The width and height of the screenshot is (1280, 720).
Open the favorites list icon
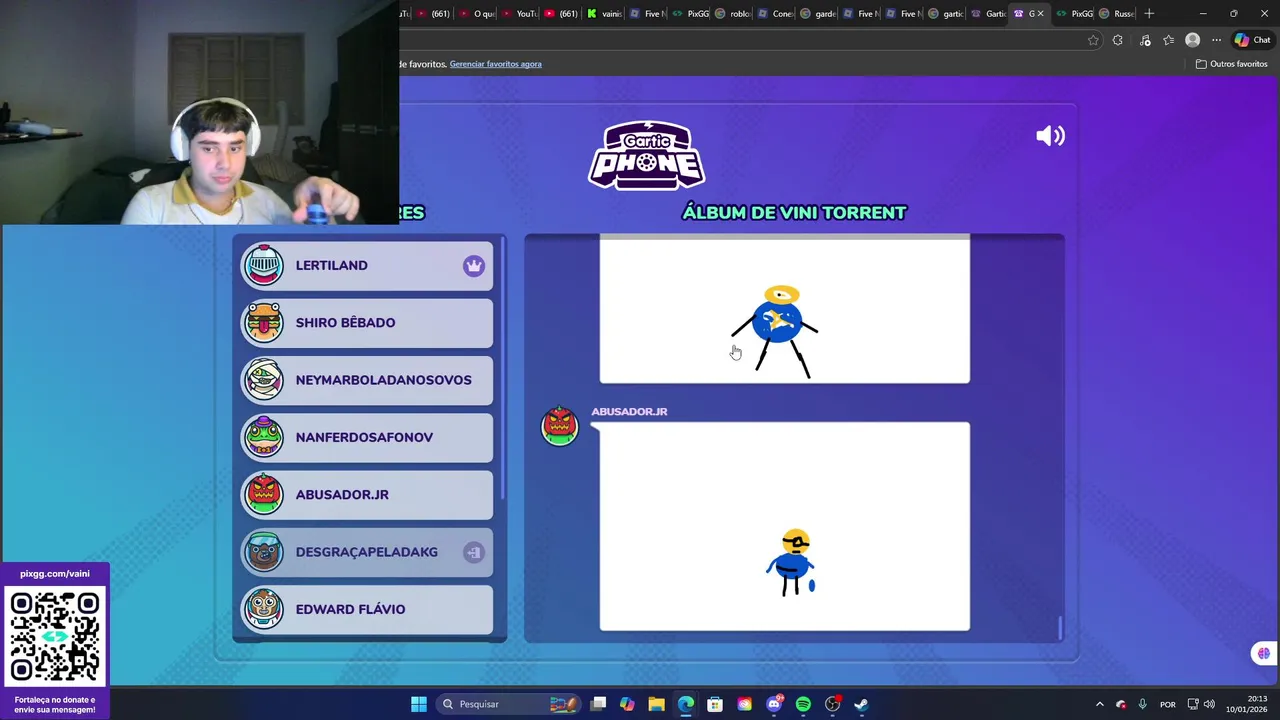point(1168,40)
